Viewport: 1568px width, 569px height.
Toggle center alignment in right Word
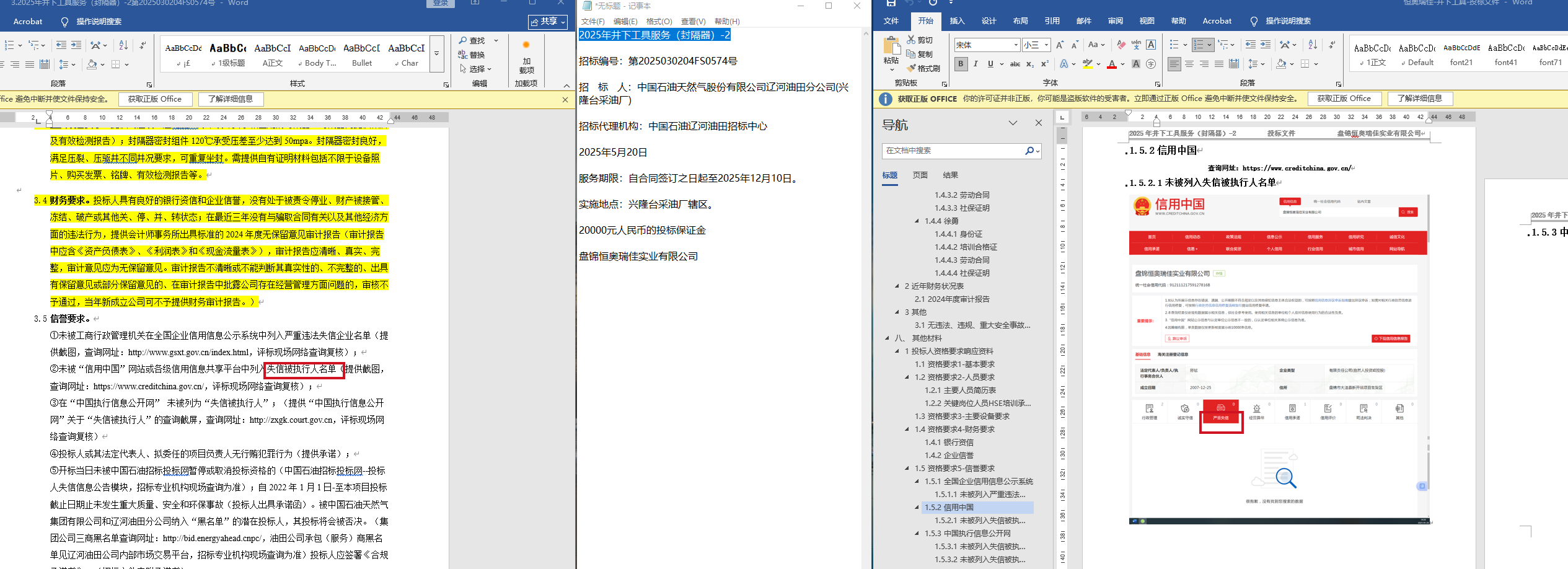click(1189, 64)
